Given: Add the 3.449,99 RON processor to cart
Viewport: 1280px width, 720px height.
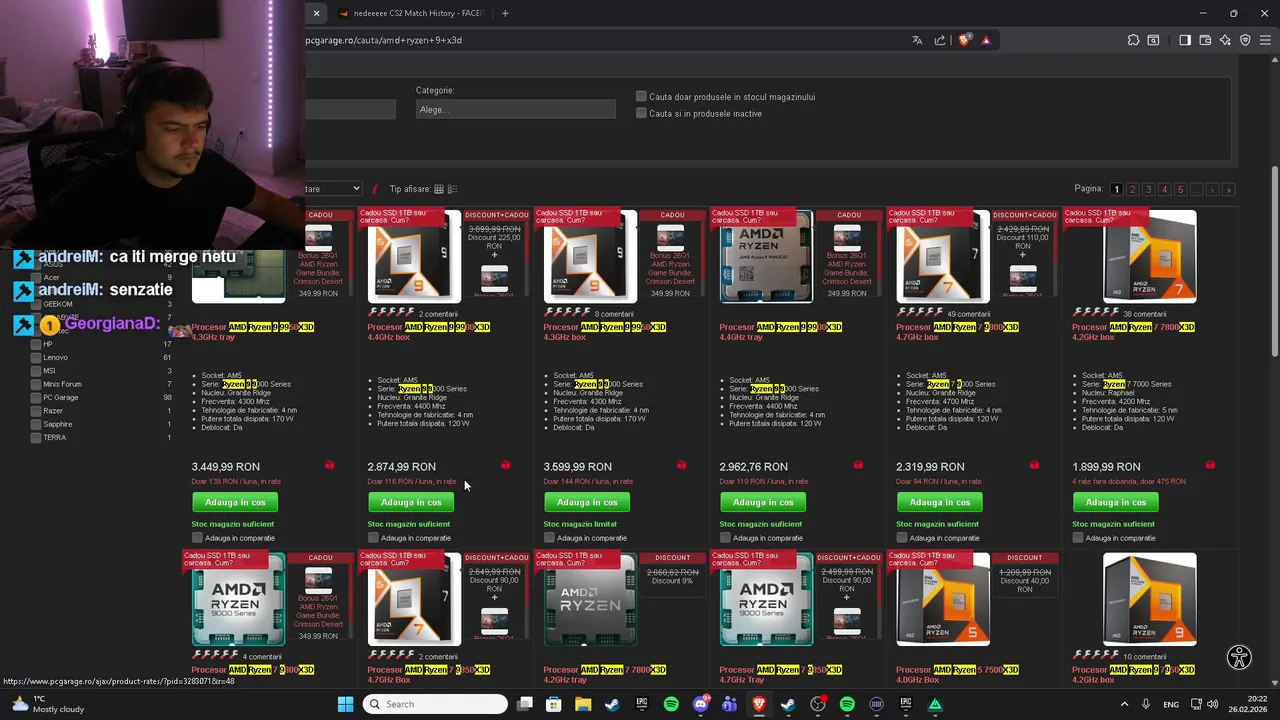Looking at the screenshot, I should click(235, 502).
